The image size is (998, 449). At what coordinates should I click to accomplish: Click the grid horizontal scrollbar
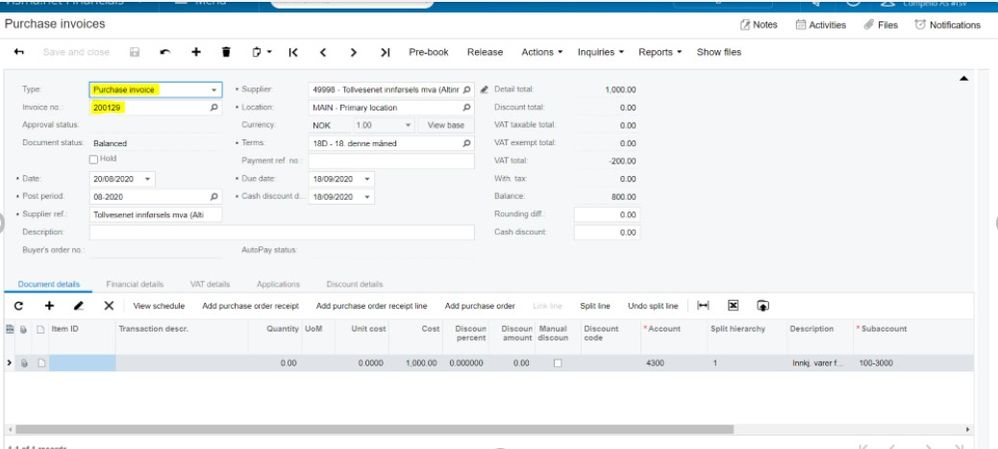point(374,430)
